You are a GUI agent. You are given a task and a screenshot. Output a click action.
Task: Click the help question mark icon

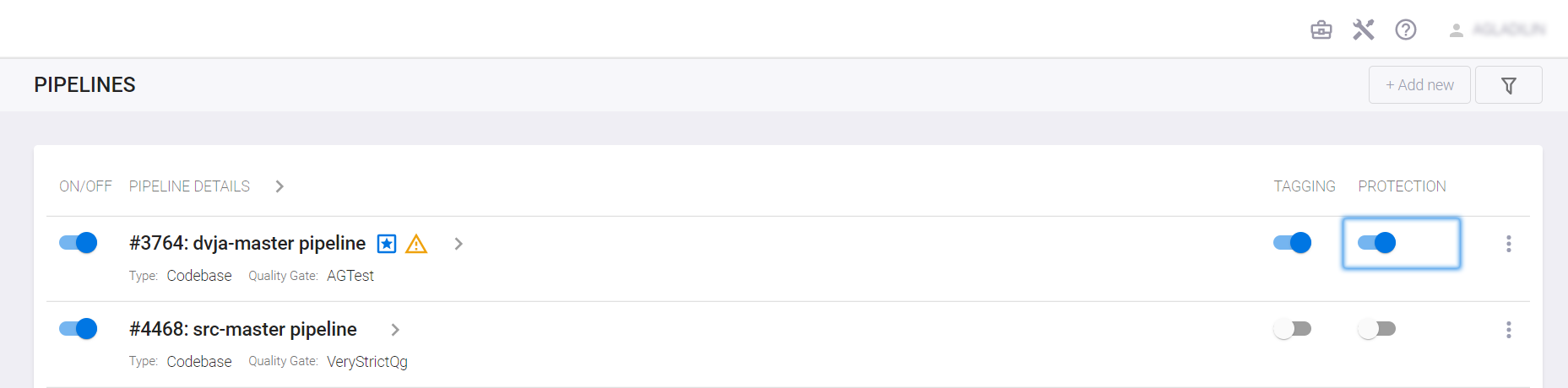pyautogui.click(x=1406, y=30)
